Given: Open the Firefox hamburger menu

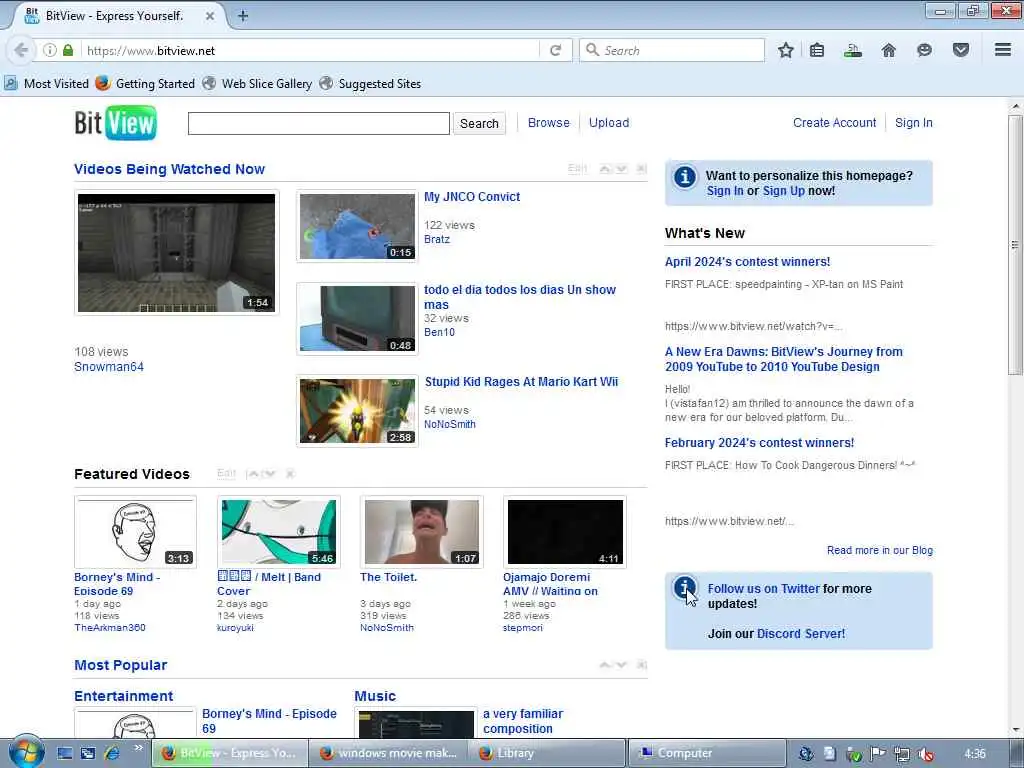Looking at the screenshot, I should [1003, 50].
